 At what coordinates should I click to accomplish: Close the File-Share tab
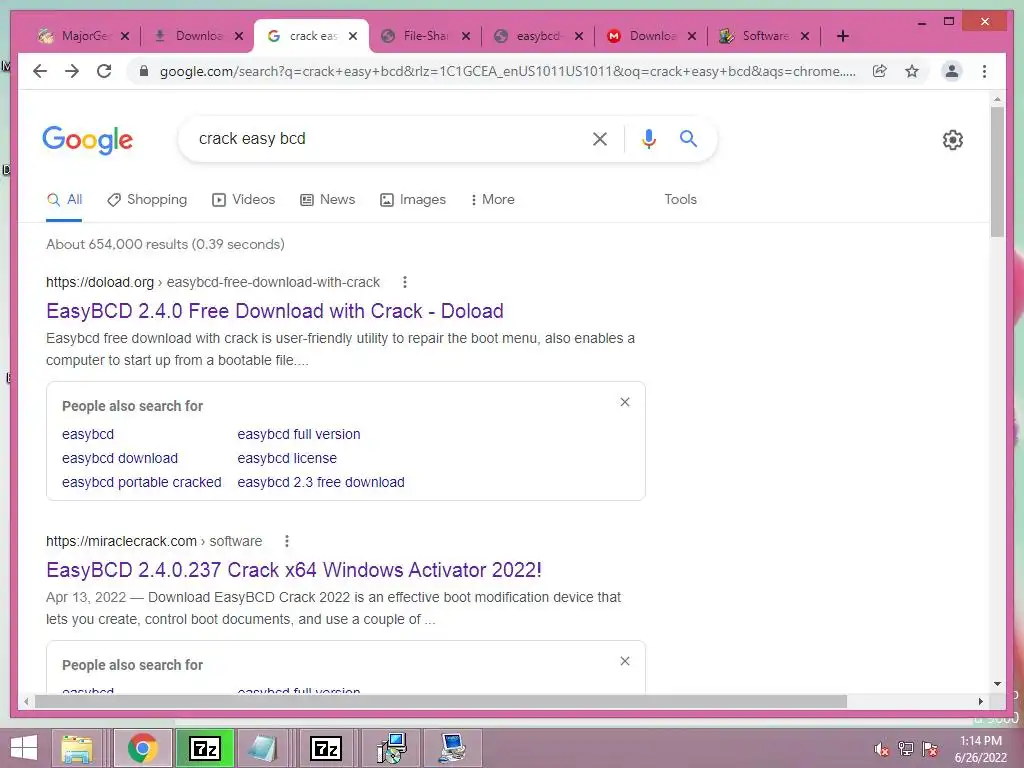(x=466, y=36)
